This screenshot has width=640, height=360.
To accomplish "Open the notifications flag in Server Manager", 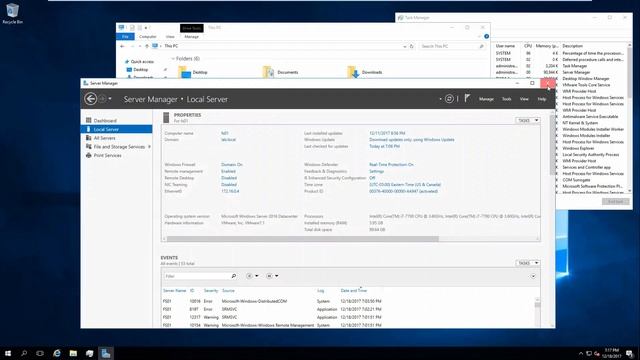I will (467, 98).
